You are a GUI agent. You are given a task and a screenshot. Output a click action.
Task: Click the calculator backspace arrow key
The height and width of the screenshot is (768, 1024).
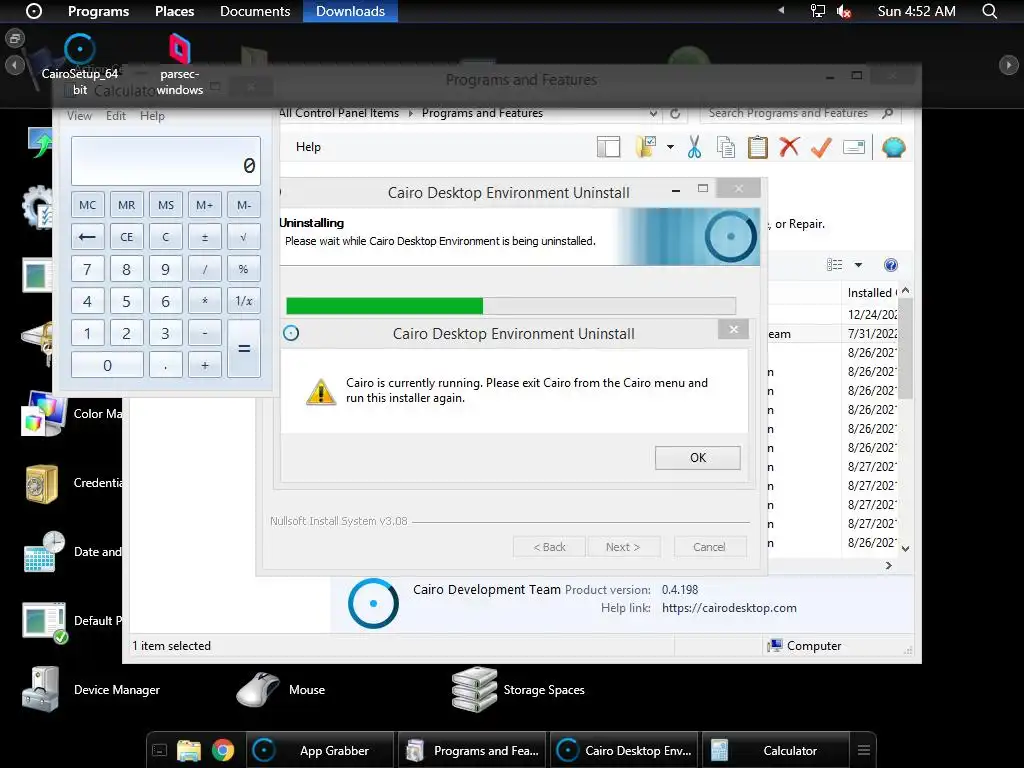[x=88, y=237]
